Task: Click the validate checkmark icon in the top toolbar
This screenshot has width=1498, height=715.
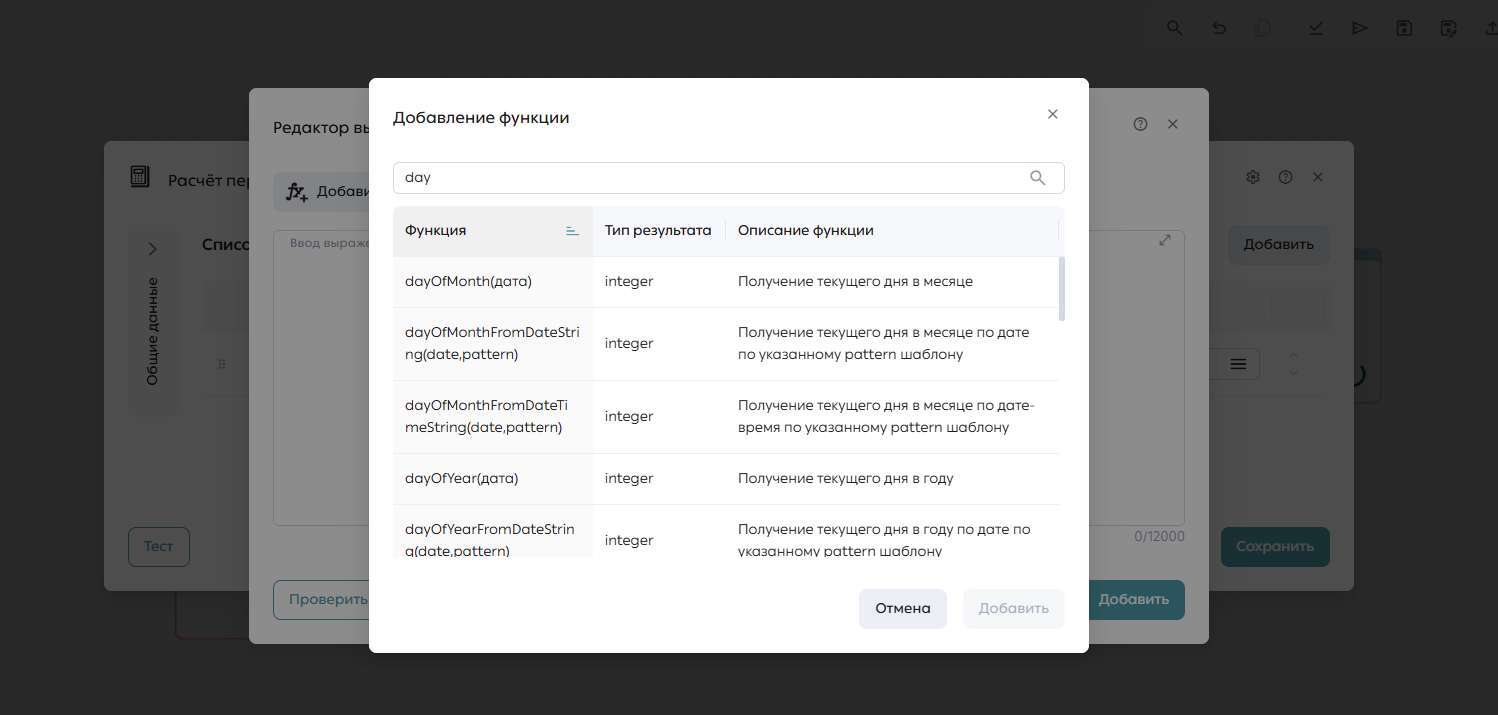Action: [x=1316, y=28]
